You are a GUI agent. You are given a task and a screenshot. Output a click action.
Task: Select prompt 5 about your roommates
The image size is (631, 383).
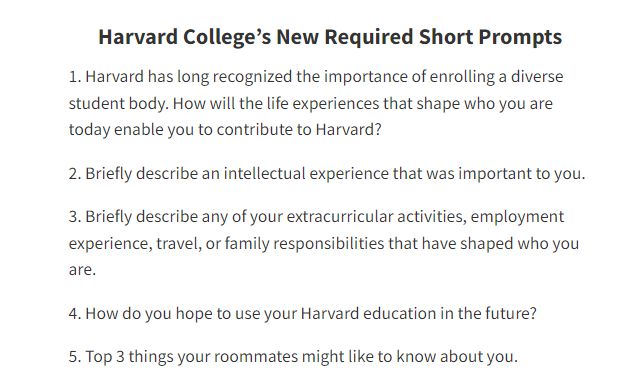click(x=293, y=356)
